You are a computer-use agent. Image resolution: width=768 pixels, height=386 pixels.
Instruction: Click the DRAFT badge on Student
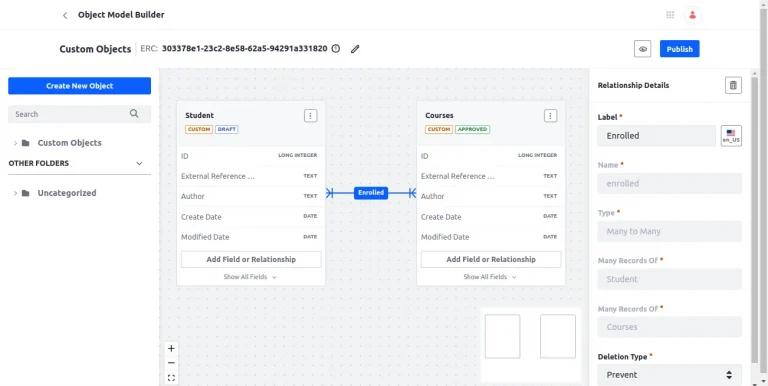pos(227,129)
